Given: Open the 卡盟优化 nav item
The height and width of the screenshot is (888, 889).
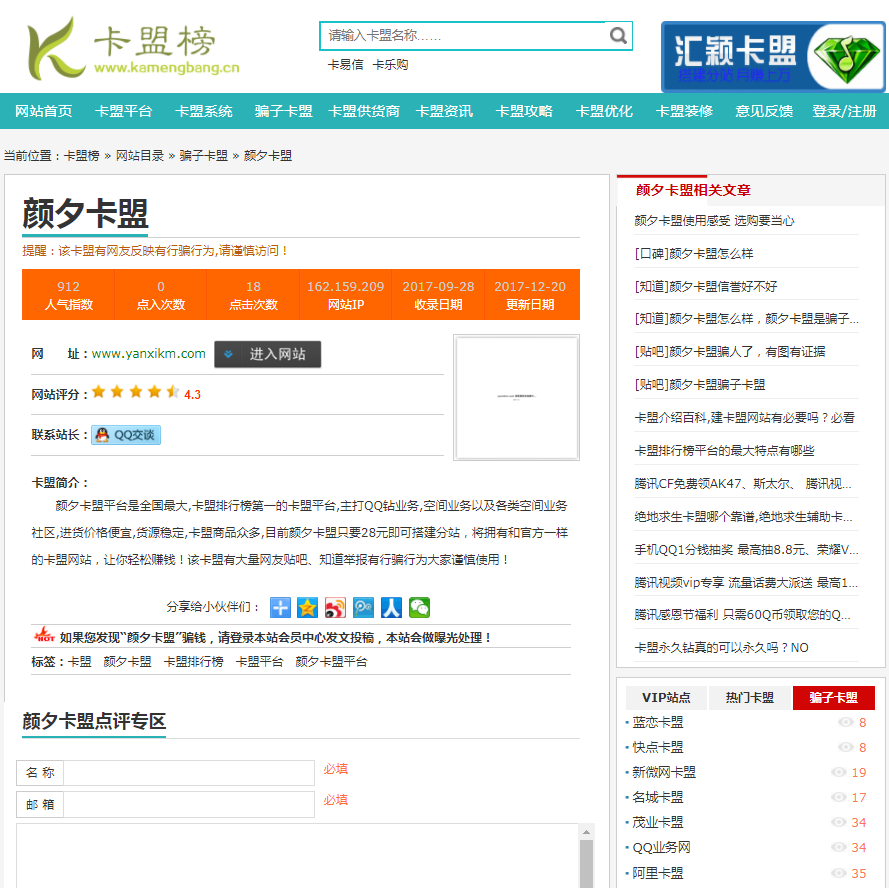Looking at the screenshot, I should [604, 111].
